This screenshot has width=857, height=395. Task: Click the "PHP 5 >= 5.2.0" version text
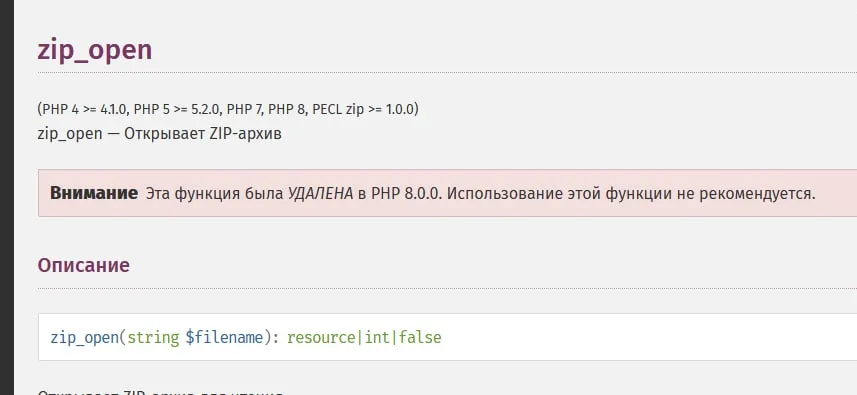pos(177,109)
